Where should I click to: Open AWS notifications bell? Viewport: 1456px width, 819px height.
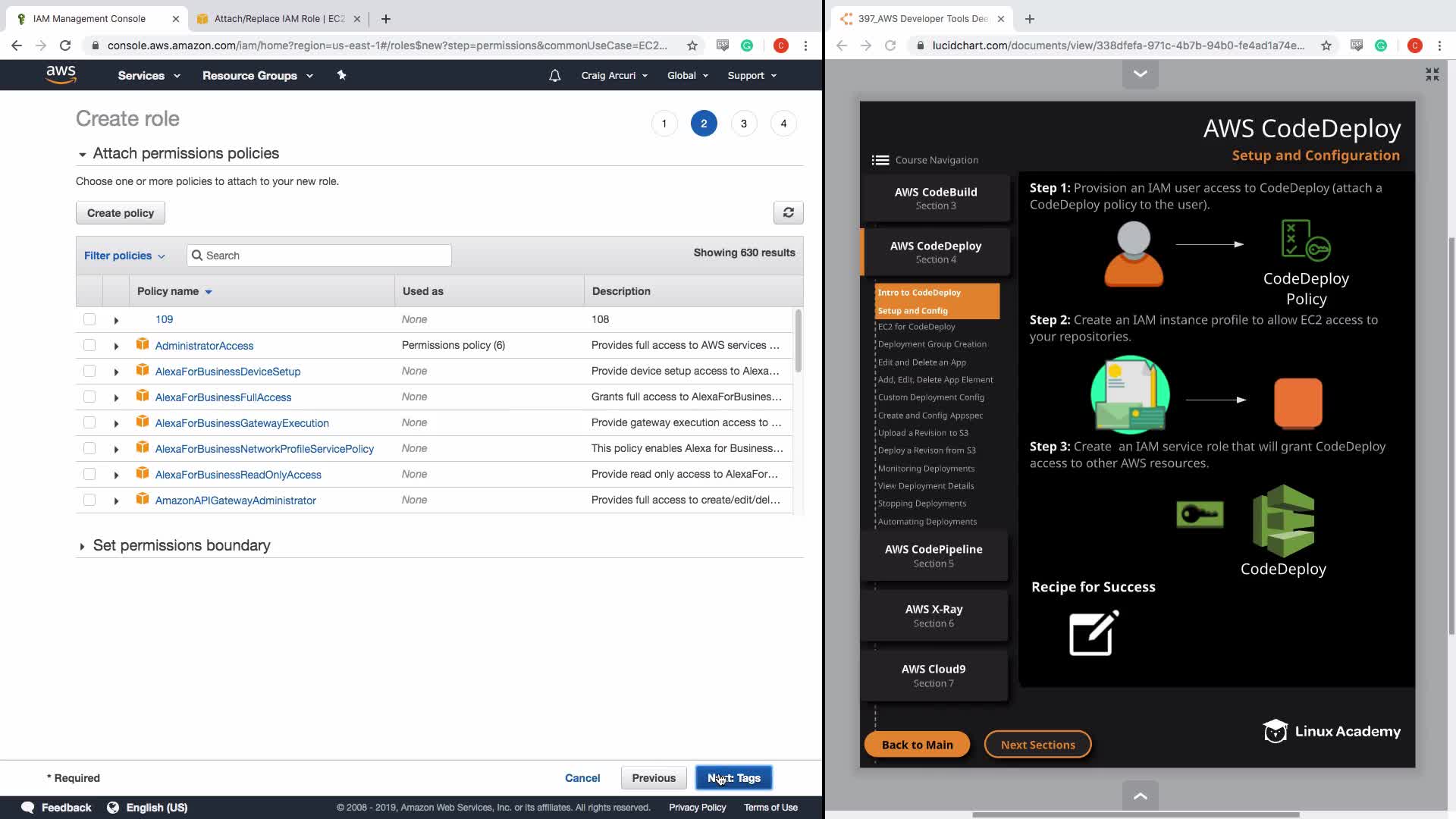click(x=554, y=76)
